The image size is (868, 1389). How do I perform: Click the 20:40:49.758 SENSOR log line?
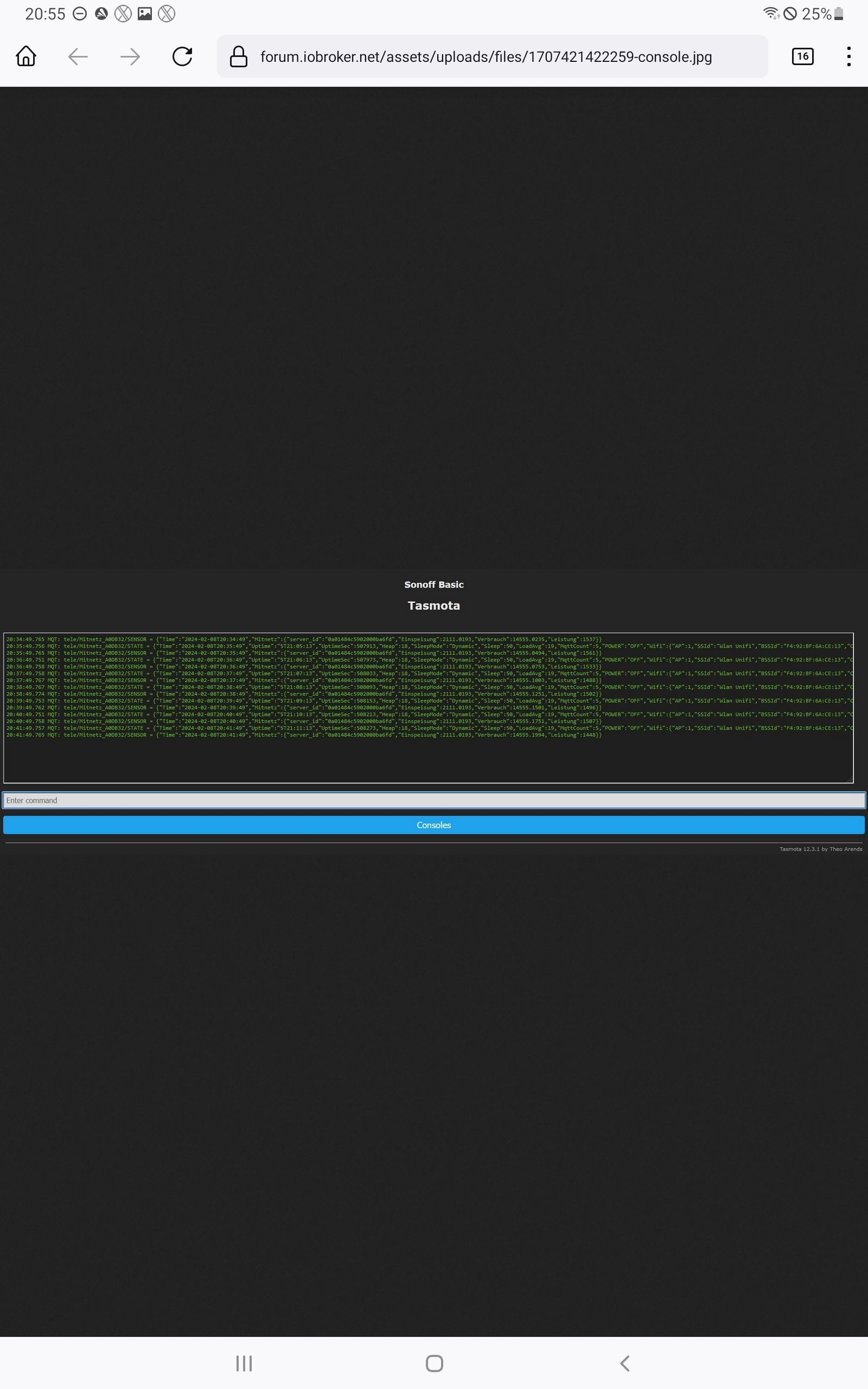point(304,721)
